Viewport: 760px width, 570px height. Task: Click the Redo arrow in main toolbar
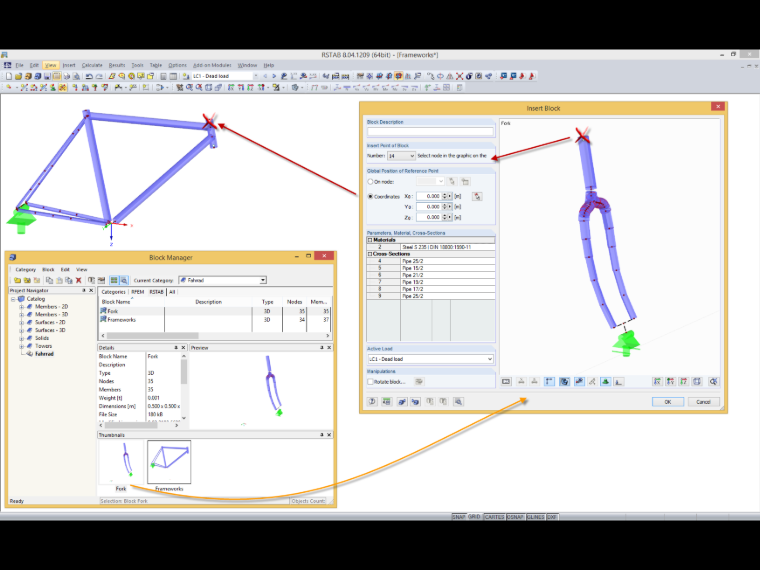99,76
